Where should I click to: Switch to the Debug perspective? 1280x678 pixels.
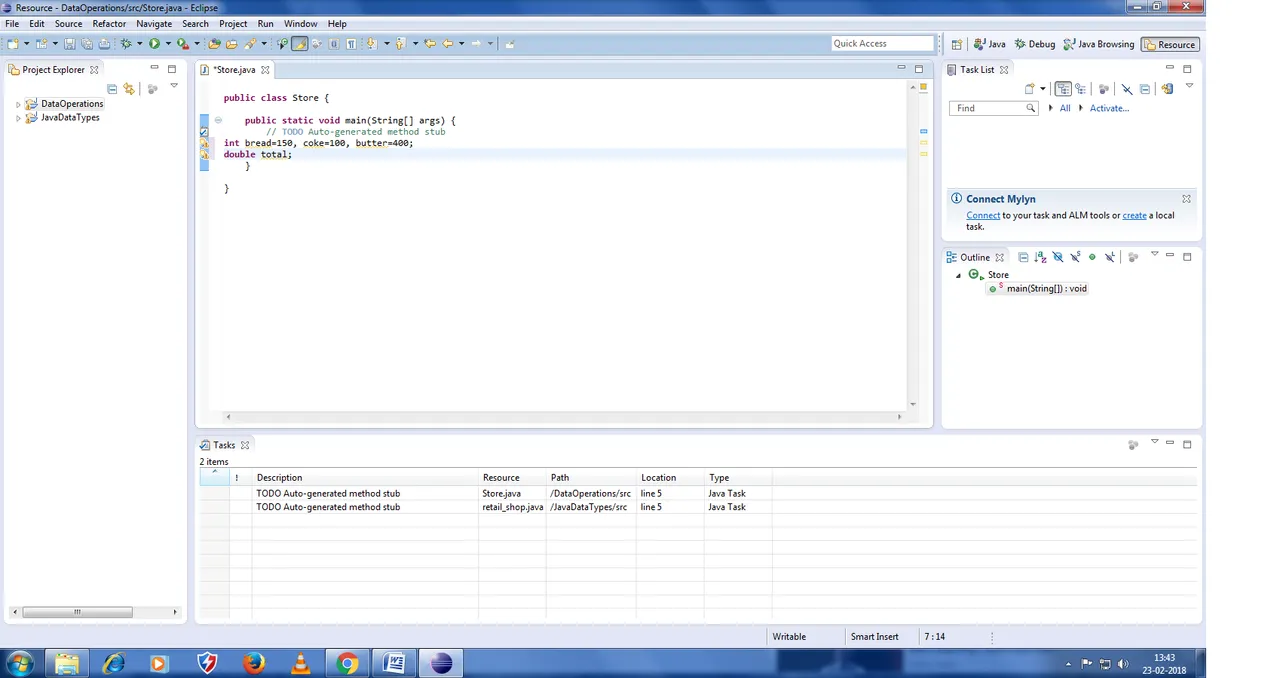(1035, 44)
